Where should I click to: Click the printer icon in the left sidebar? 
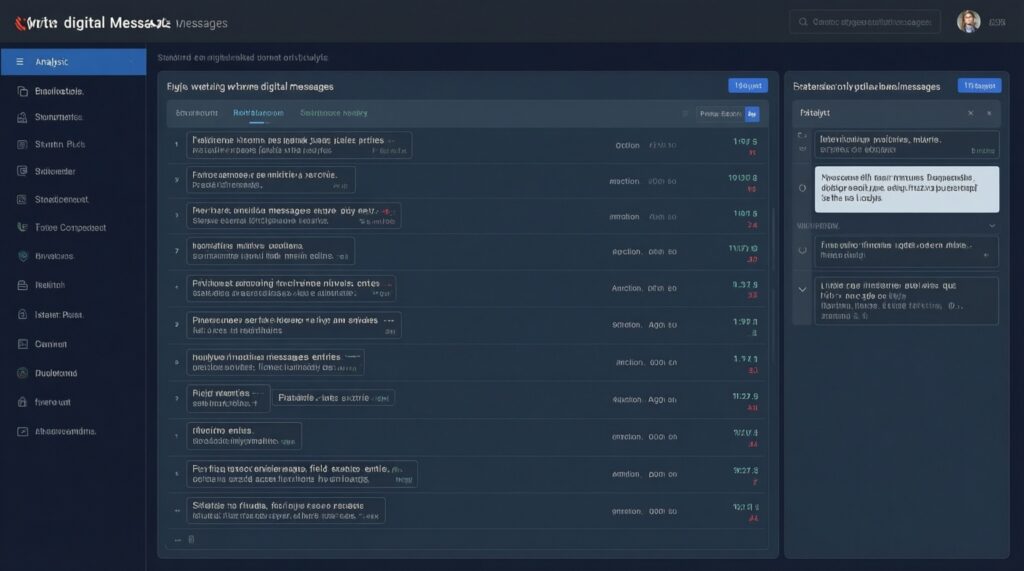pos(22,285)
